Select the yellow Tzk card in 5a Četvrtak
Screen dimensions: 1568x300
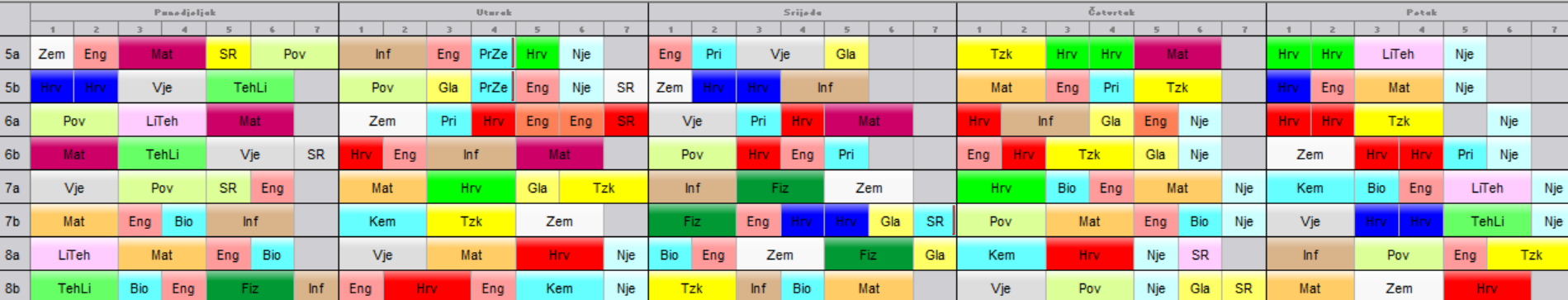tap(1002, 54)
